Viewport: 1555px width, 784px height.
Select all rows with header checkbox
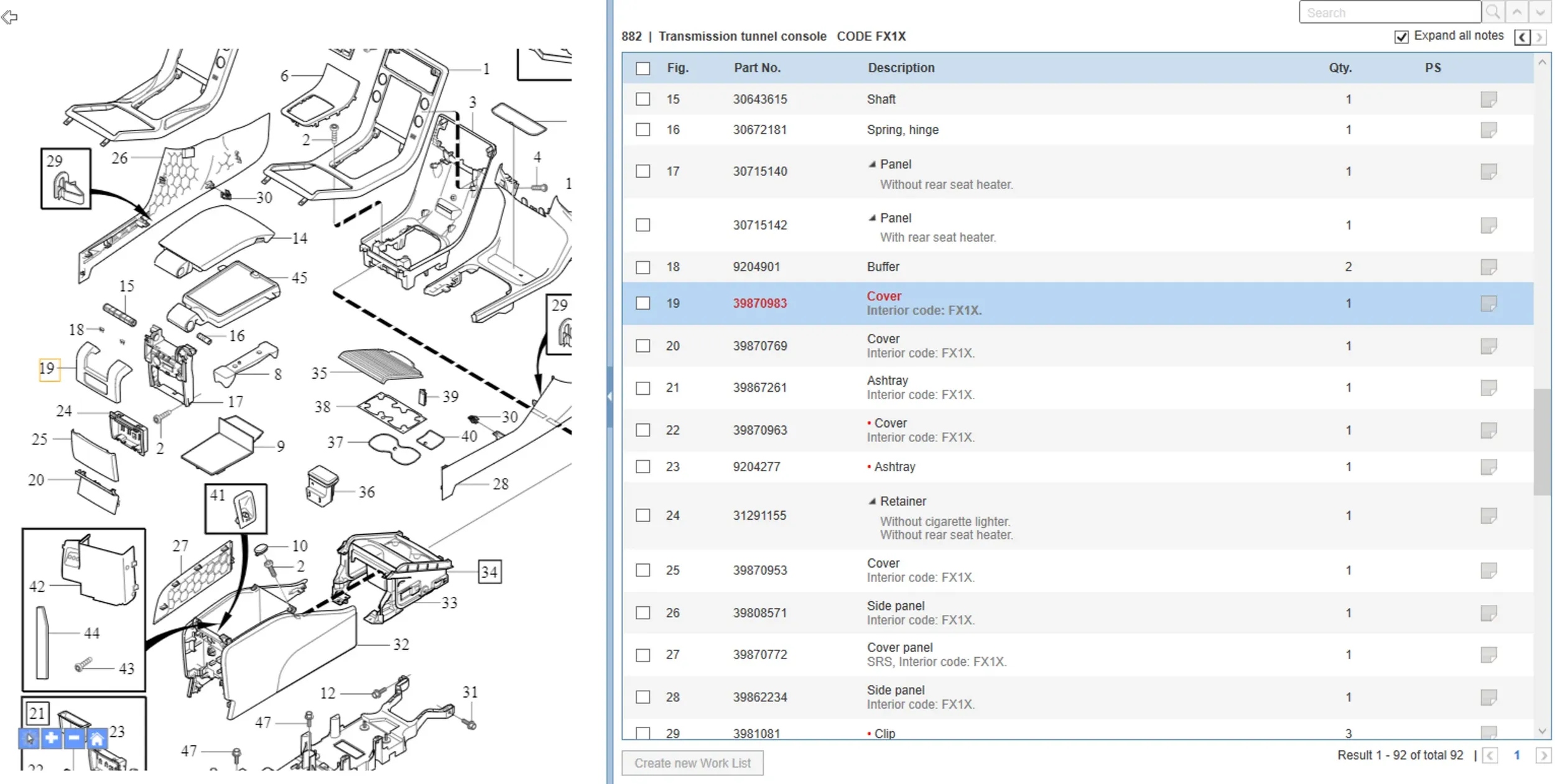pyautogui.click(x=643, y=68)
